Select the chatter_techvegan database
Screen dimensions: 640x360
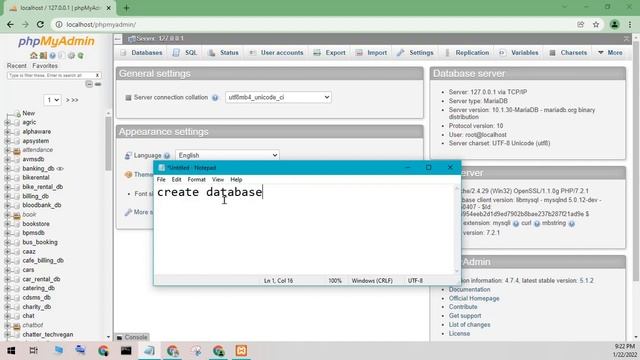pyautogui.click(x=48, y=334)
